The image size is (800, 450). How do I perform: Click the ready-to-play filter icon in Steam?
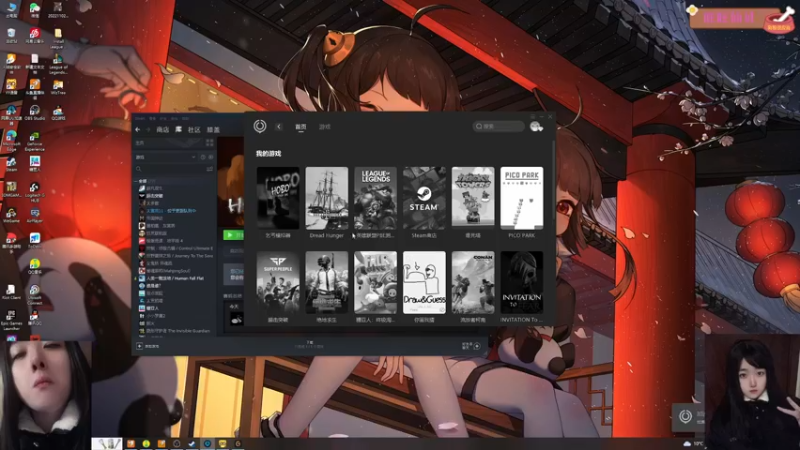coord(211,157)
